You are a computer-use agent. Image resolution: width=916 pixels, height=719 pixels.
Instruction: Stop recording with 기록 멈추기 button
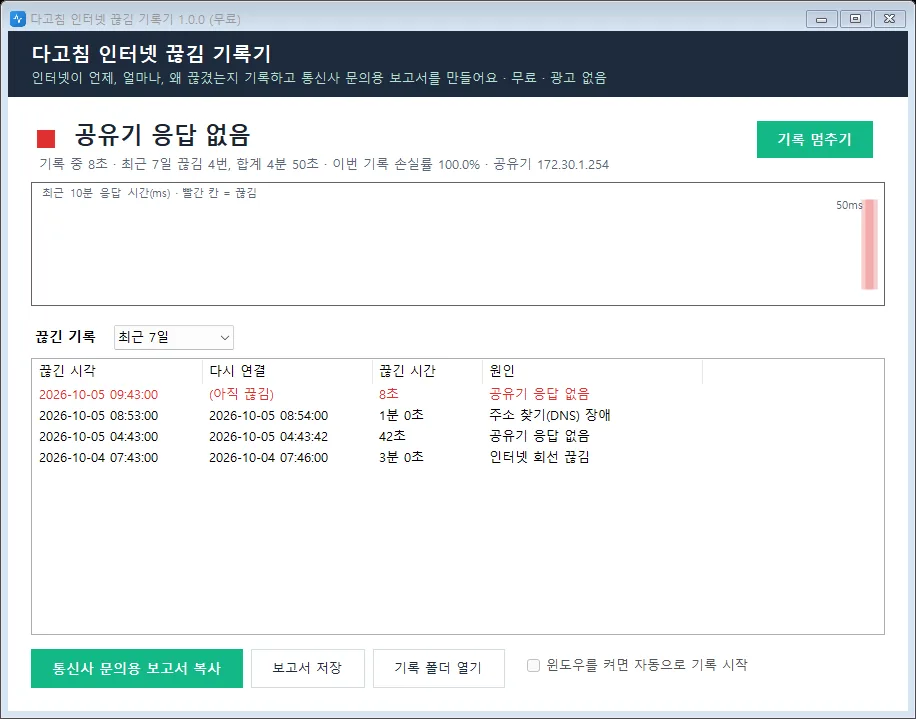[x=814, y=139]
